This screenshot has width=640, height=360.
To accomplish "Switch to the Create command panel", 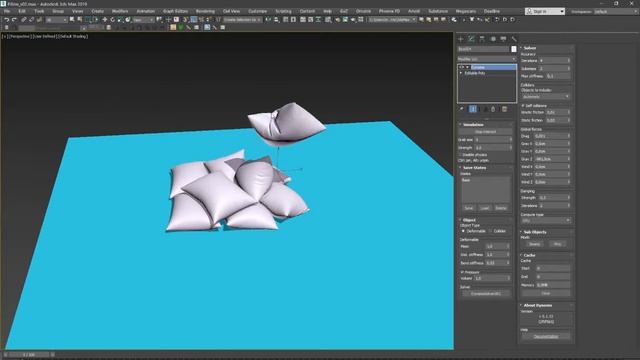I will pyautogui.click(x=461, y=39).
